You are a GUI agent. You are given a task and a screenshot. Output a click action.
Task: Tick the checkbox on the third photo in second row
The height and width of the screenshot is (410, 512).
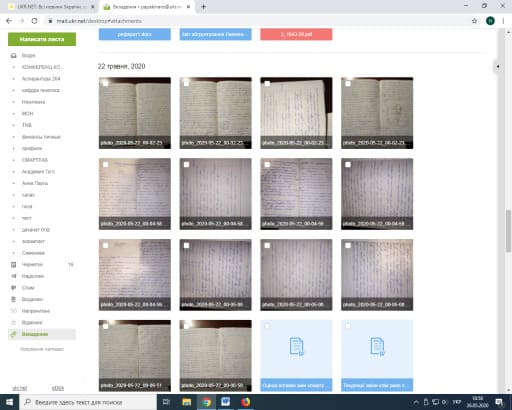267,165
